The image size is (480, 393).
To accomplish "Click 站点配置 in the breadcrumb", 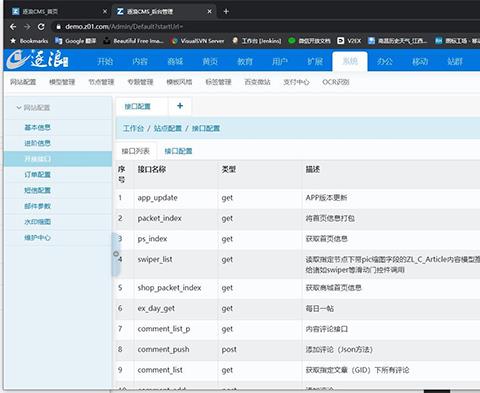I will coord(168,128).
